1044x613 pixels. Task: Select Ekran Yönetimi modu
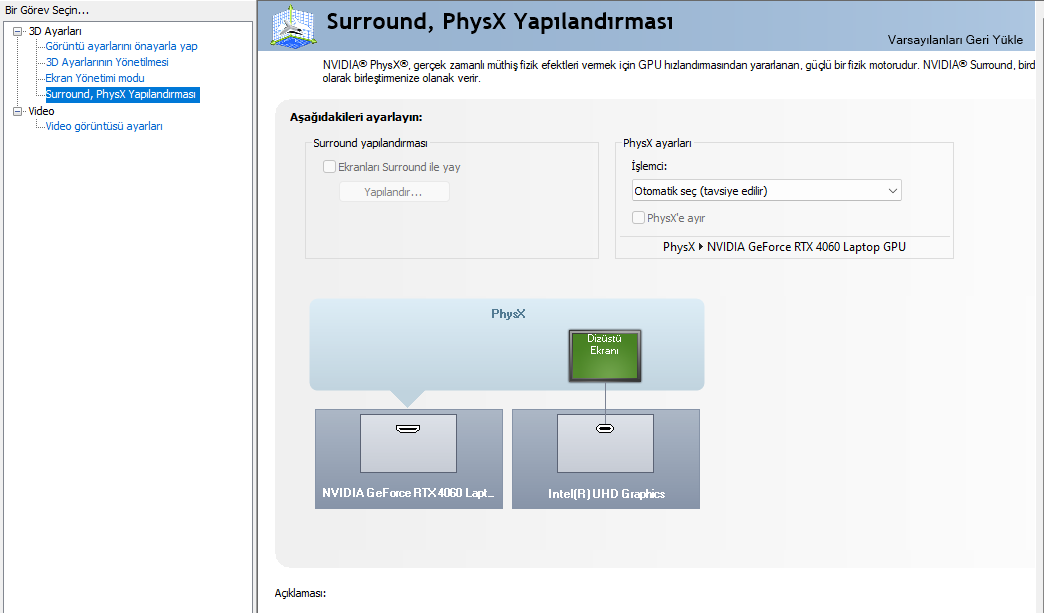pyautogui.click(x=93, y=78)
